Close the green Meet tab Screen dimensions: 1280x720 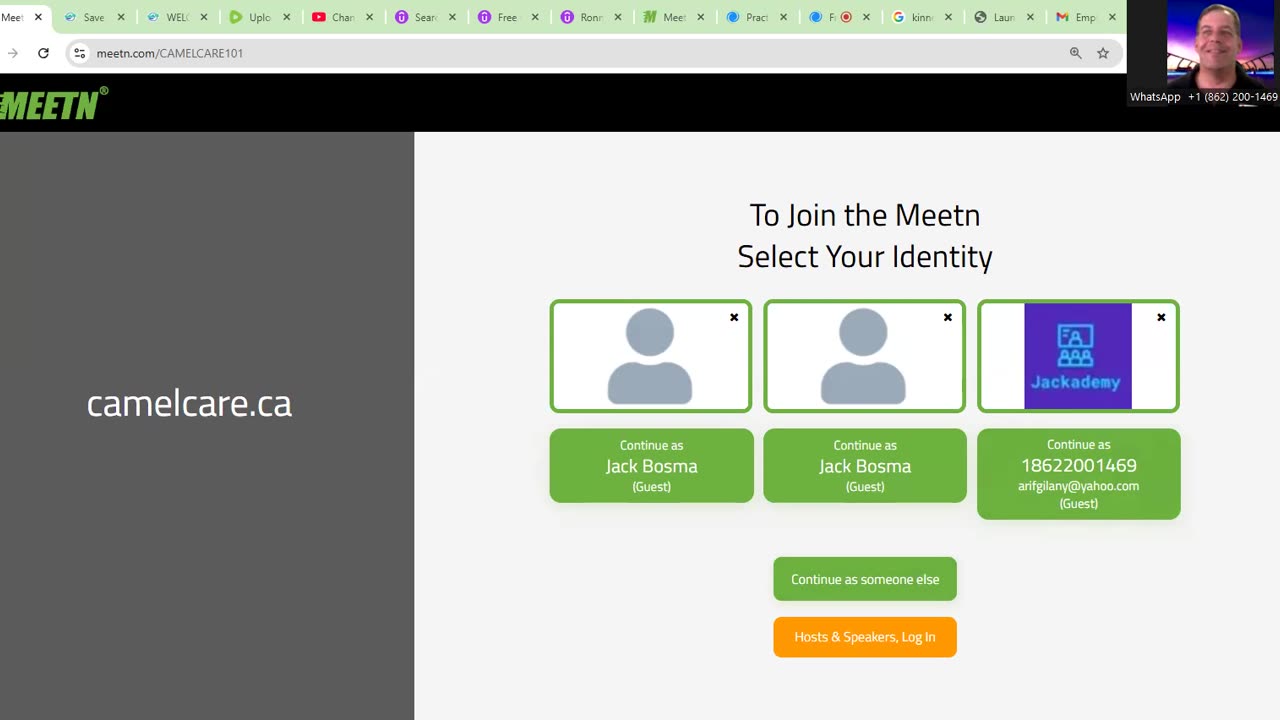pos(700,17)
